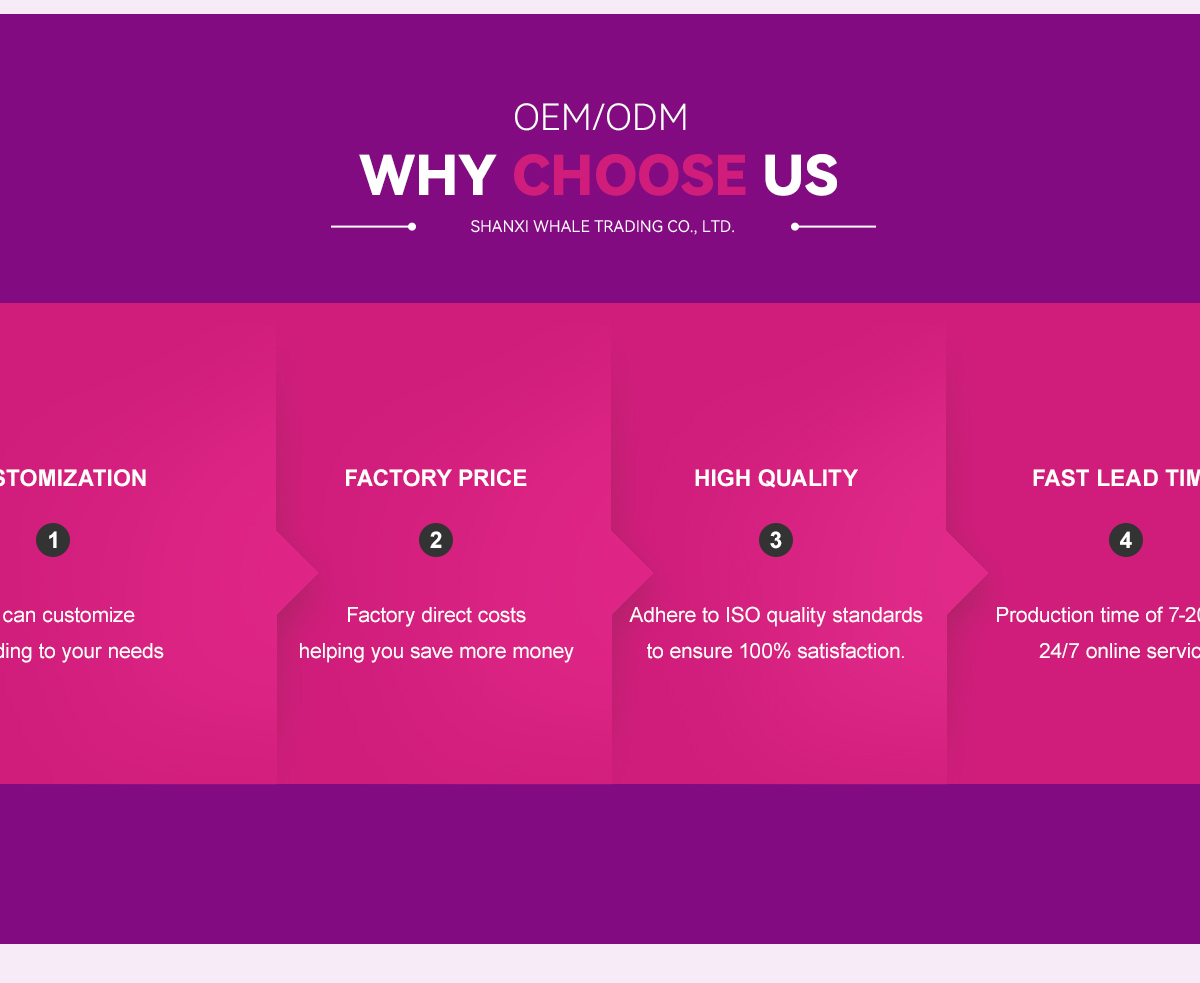Click "to ensure 100% satisfaction." text
Screen dimensions: 1200x983
[x=776, y=651]
